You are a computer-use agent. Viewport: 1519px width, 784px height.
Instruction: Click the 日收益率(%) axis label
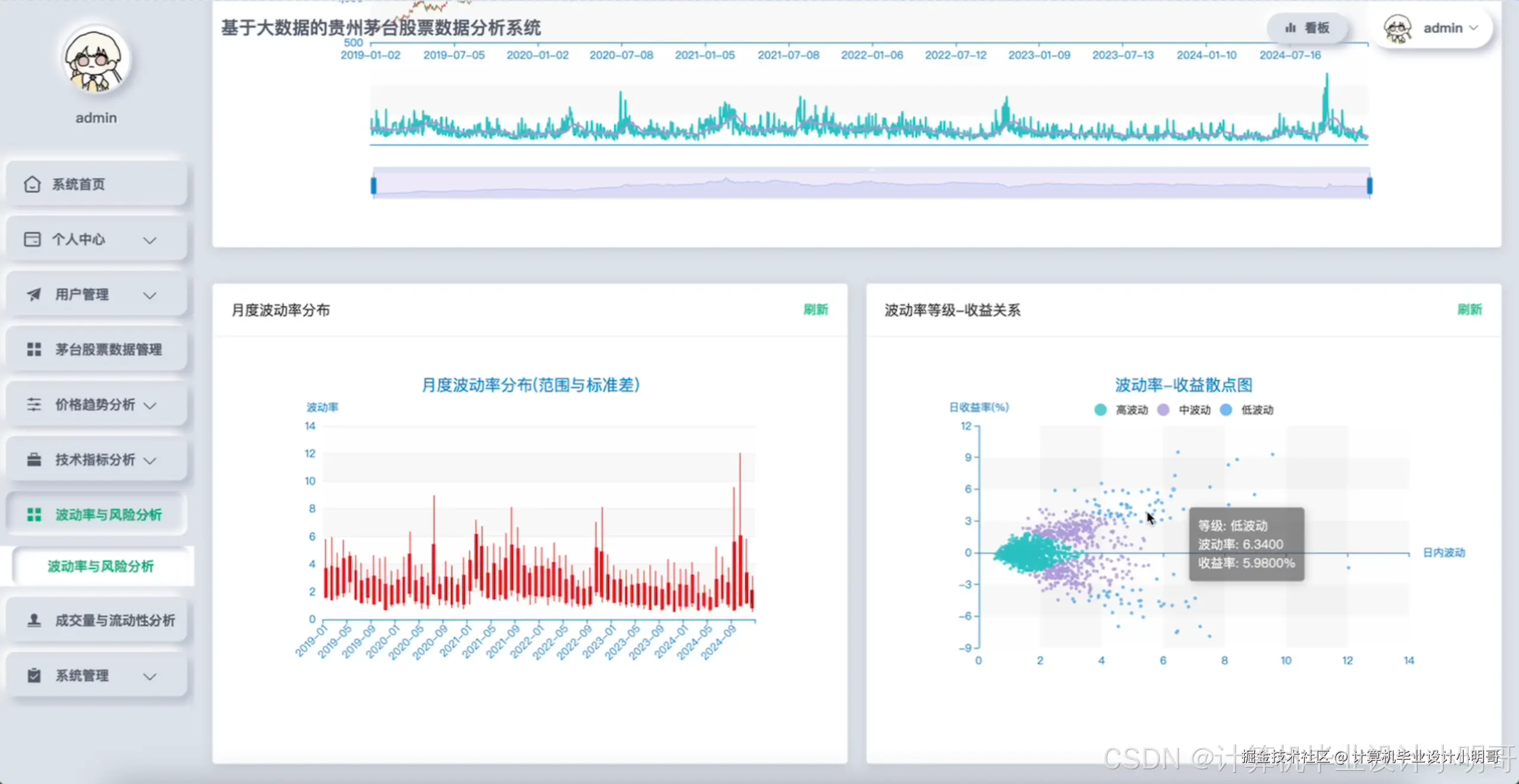[979, 407]
